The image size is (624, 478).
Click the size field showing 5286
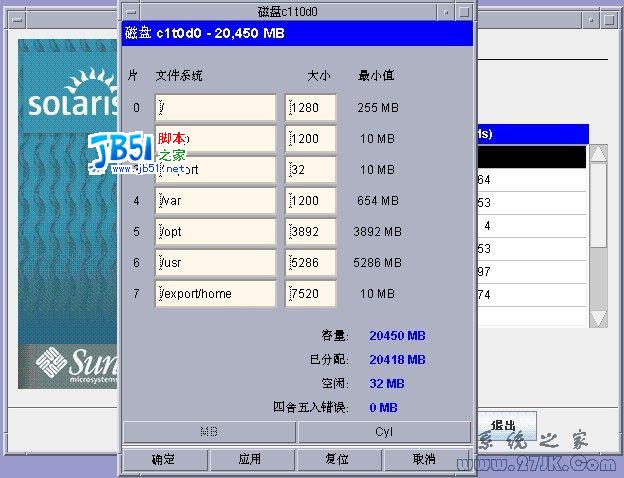tap(311, 263)
